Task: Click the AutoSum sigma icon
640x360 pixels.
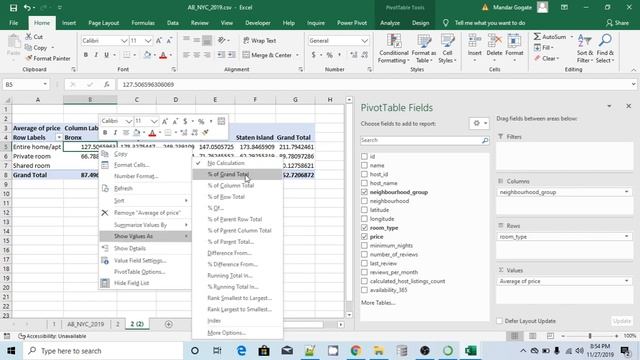Action: pyautogui.click(x=537, y=37)
